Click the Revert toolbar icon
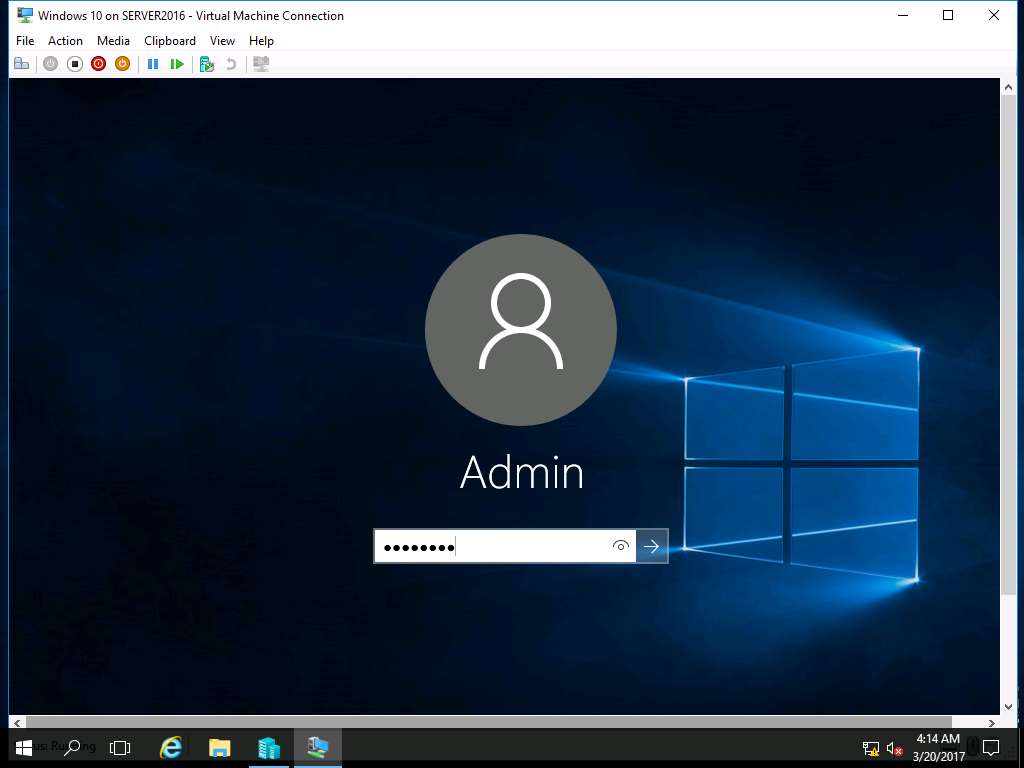The height and width of the screenshot is (768, 1024). point(231,64)
